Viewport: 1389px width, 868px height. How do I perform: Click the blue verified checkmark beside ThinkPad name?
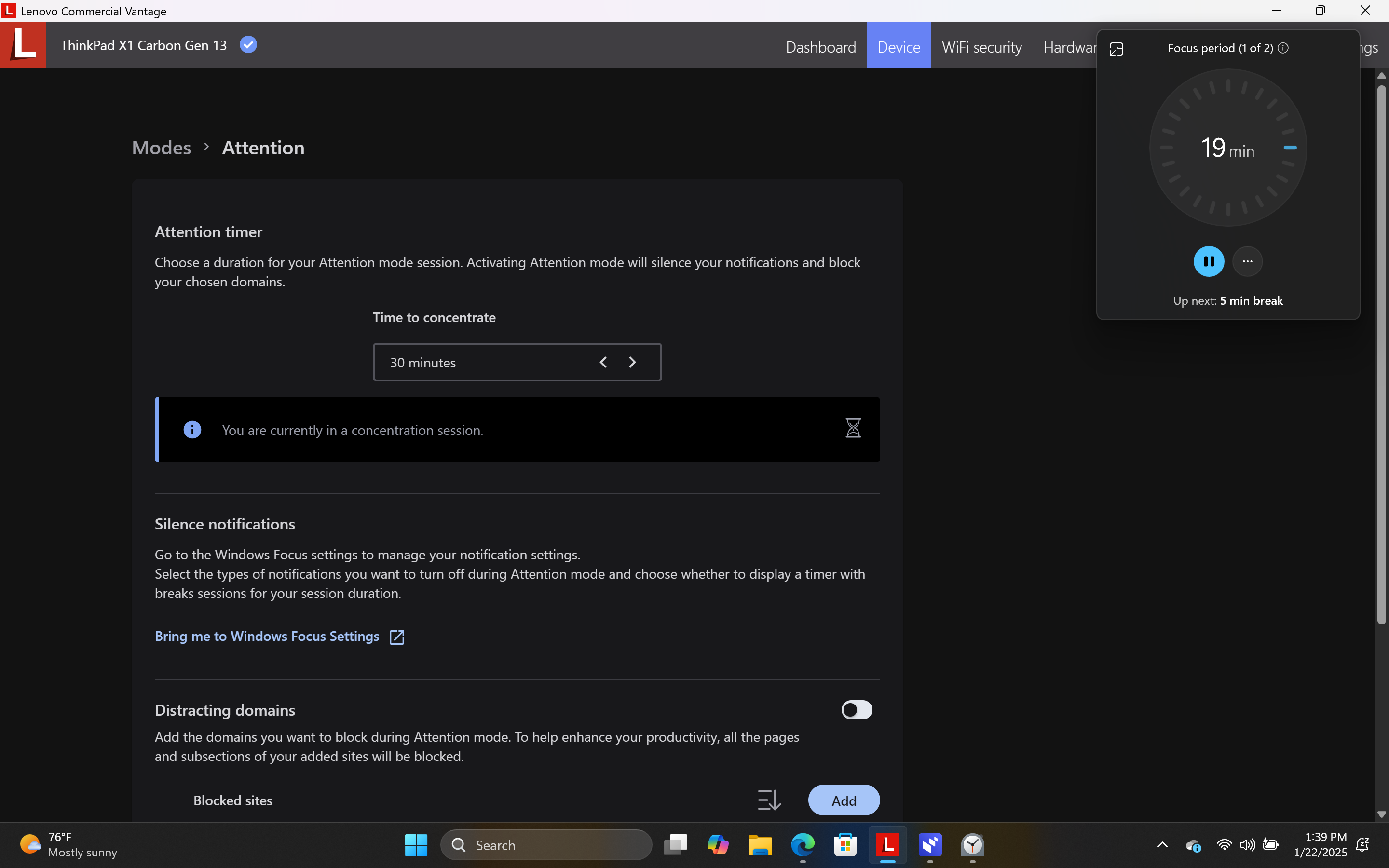(248, 45)
